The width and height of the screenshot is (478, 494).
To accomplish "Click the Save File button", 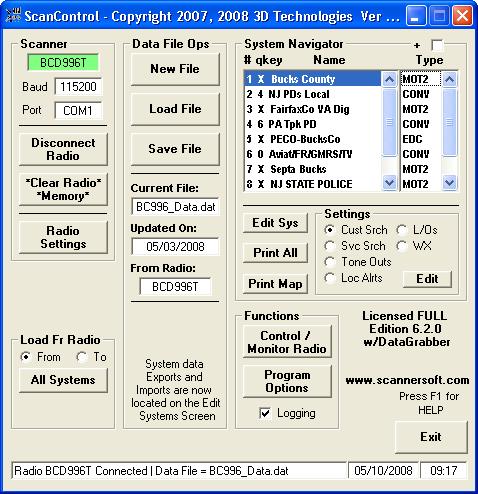I will 175,149.
